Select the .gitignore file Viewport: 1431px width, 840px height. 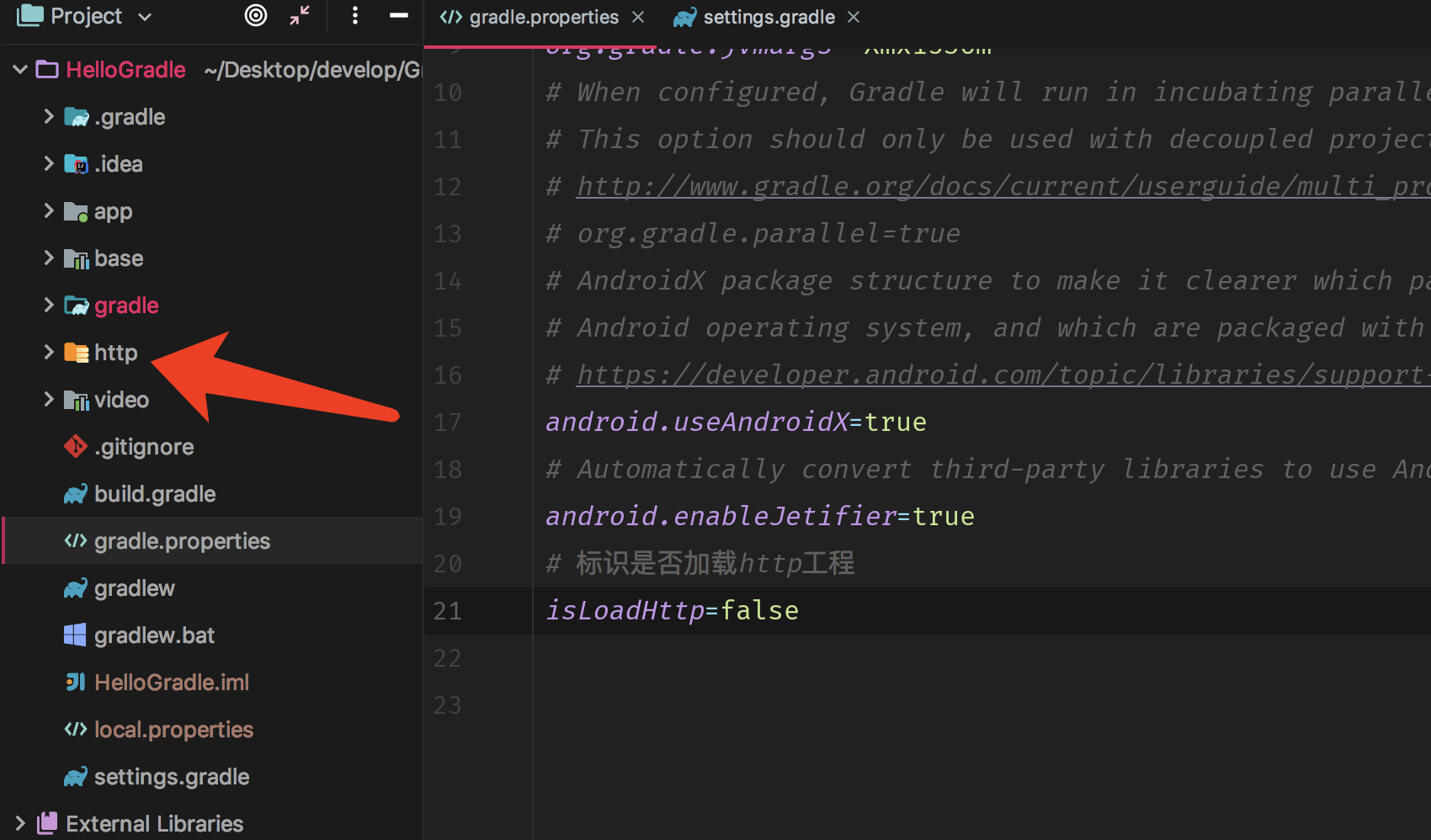(144, 447)
